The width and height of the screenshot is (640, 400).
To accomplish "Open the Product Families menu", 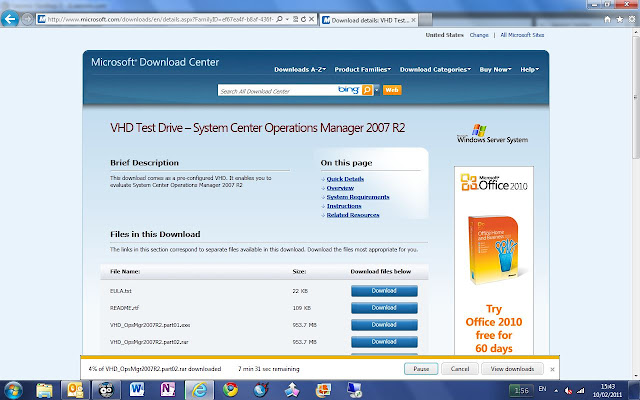I will point(363,69).
